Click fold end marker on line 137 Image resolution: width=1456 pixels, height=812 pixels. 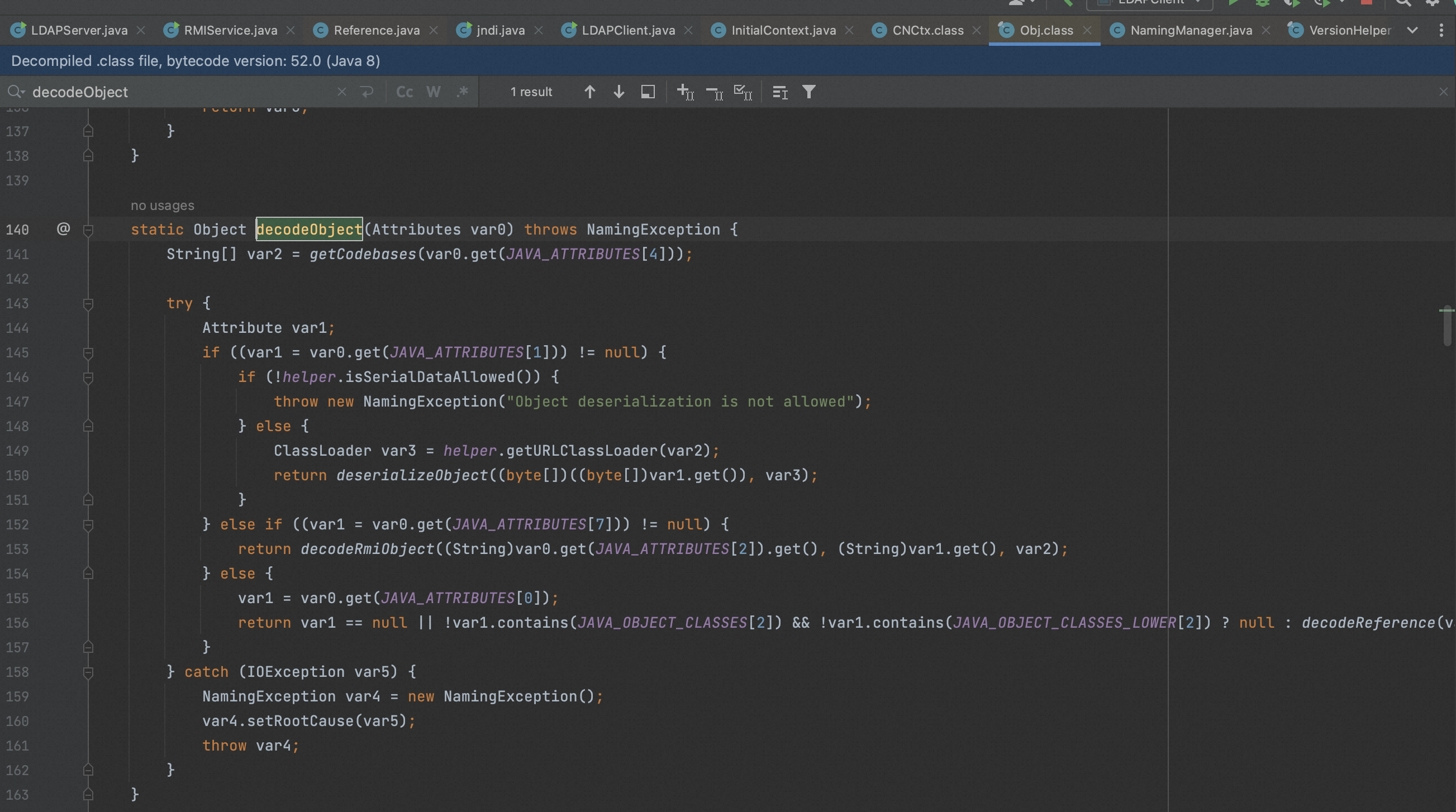coord(88,131)
